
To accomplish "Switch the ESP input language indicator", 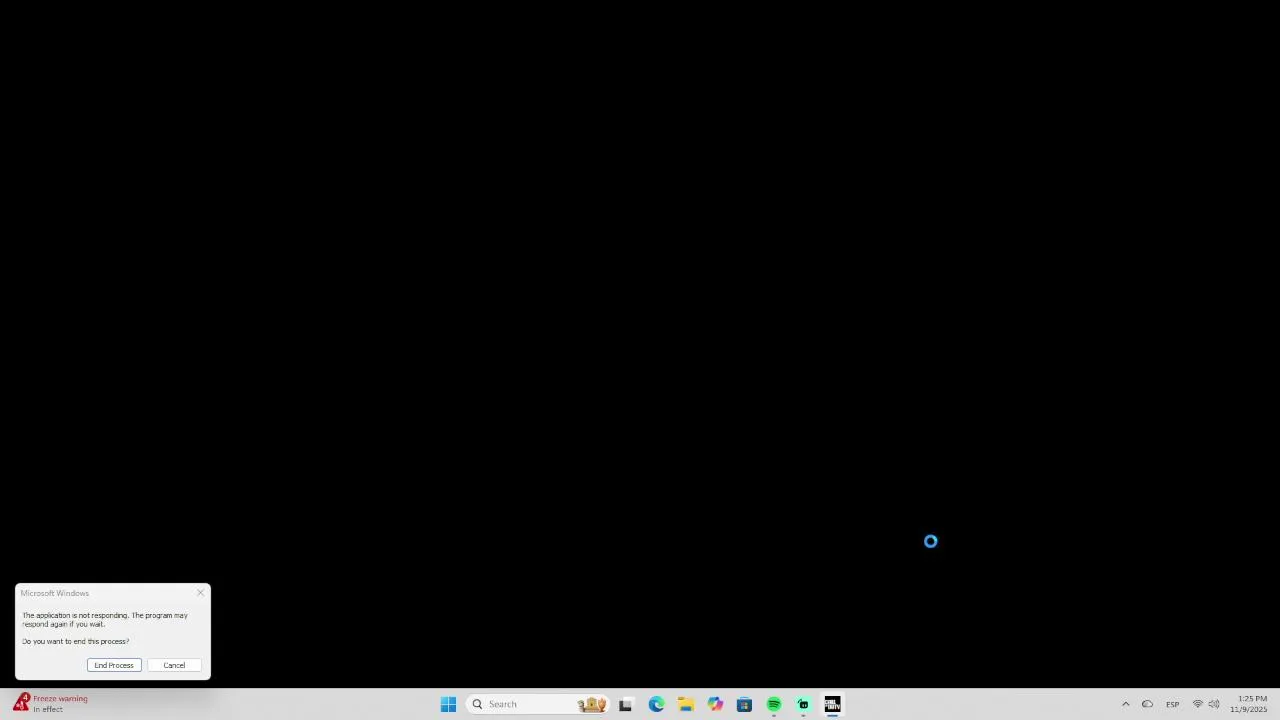I will (x=1172, y=704).
